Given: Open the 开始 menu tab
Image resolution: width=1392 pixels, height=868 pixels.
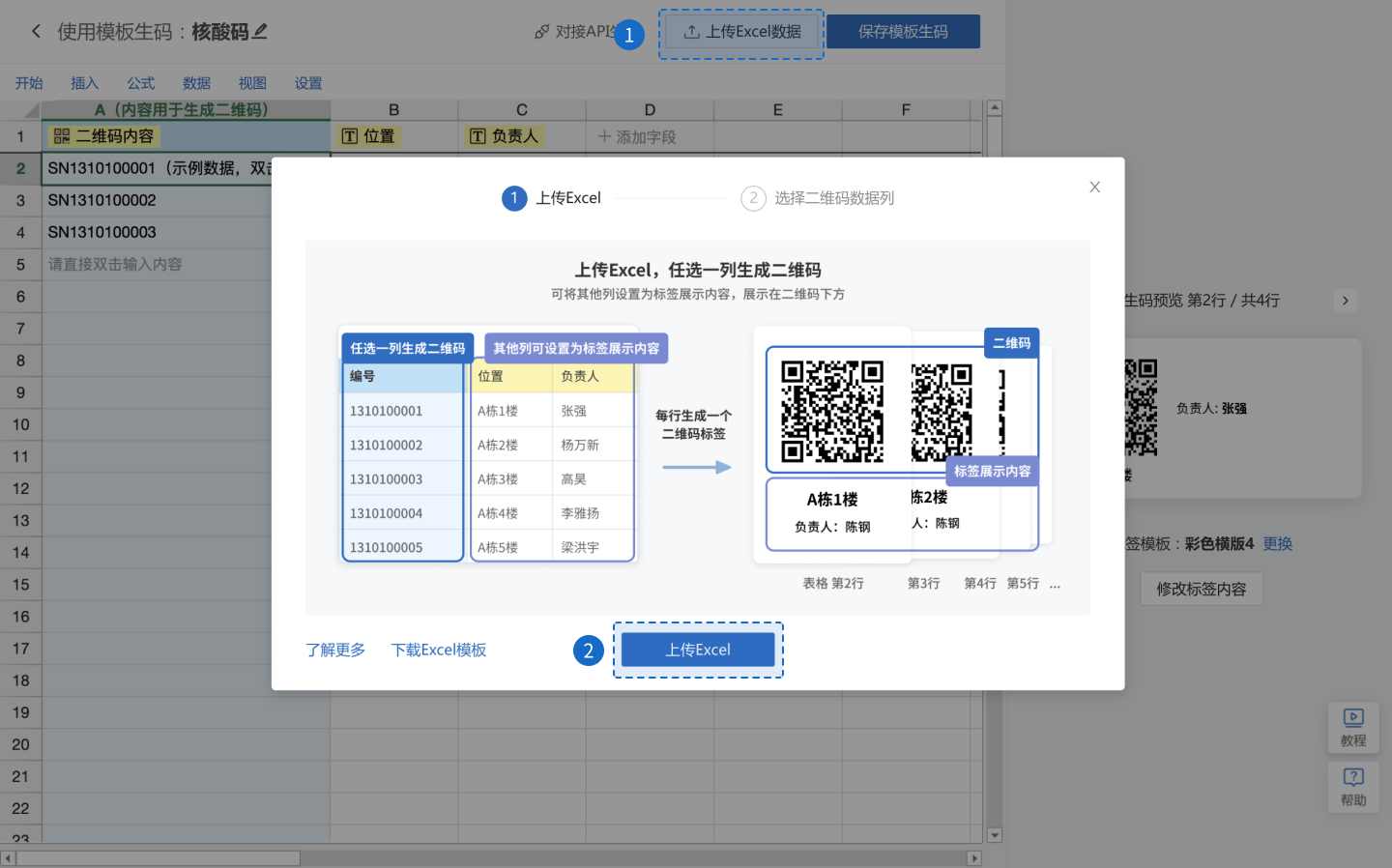Looking at the screenshot, I should click(x=29, y=83).
